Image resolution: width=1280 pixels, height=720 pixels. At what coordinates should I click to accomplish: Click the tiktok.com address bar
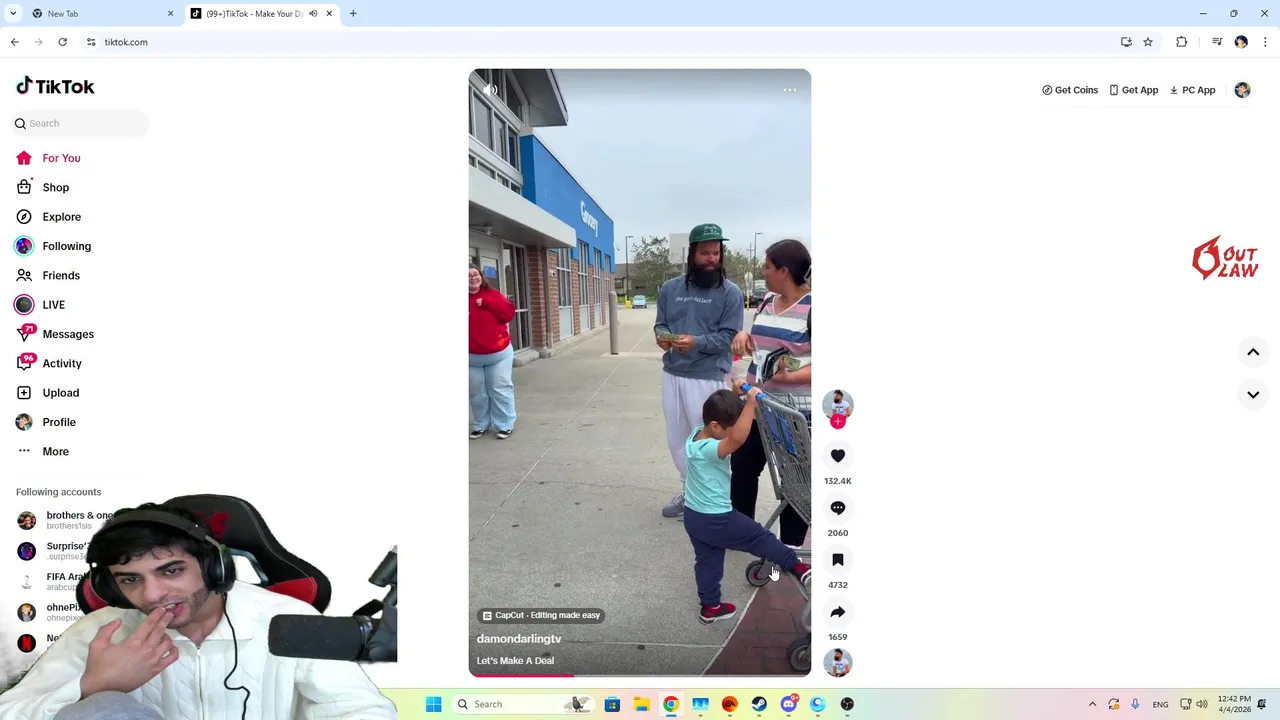tap(600, 42)
